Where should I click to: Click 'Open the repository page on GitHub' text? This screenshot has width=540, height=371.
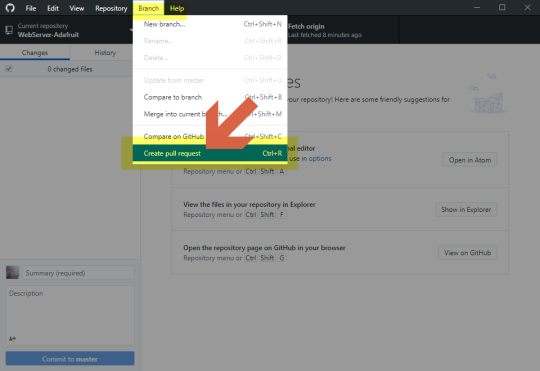click(x=264, y=248)
